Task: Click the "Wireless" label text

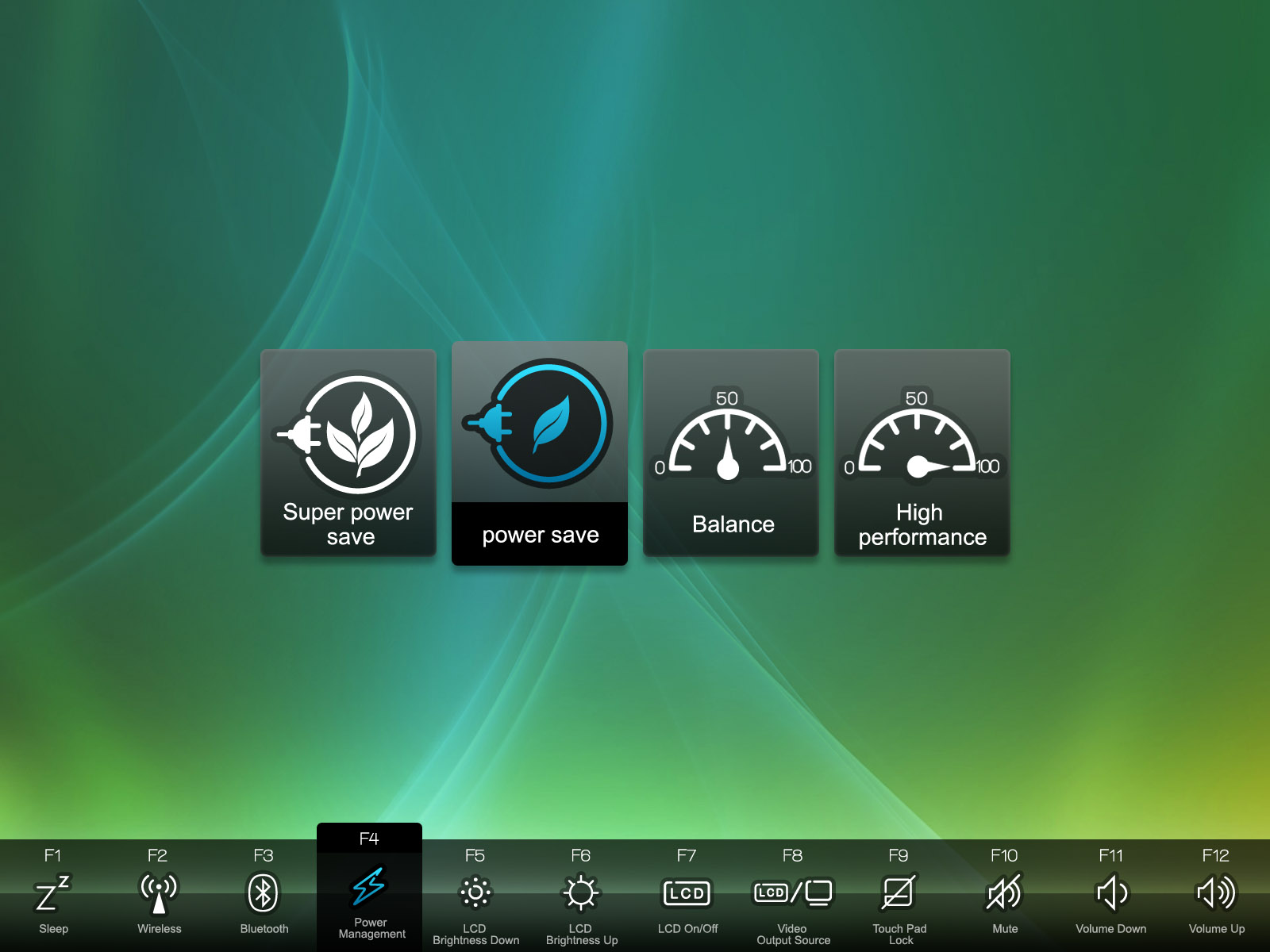Action: click(x=159, y=928)
